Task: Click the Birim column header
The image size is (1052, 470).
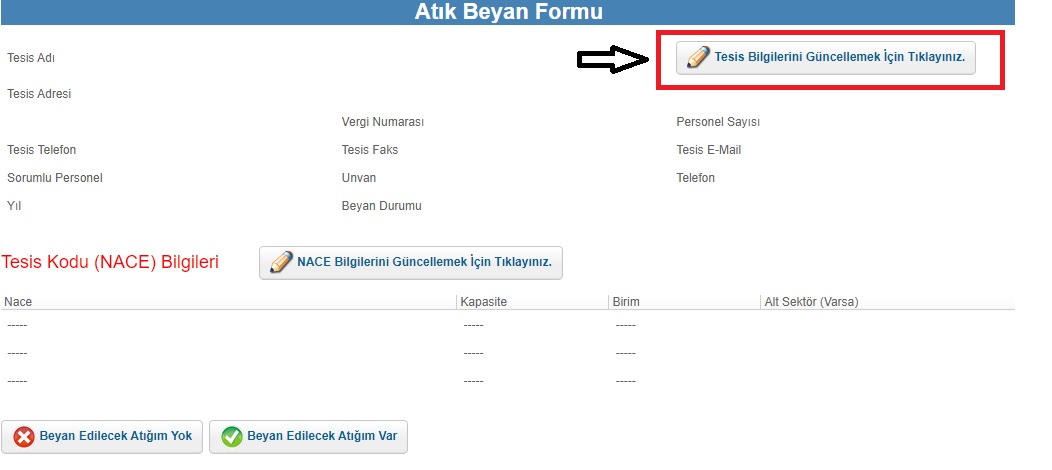Action: click(626, 302)
